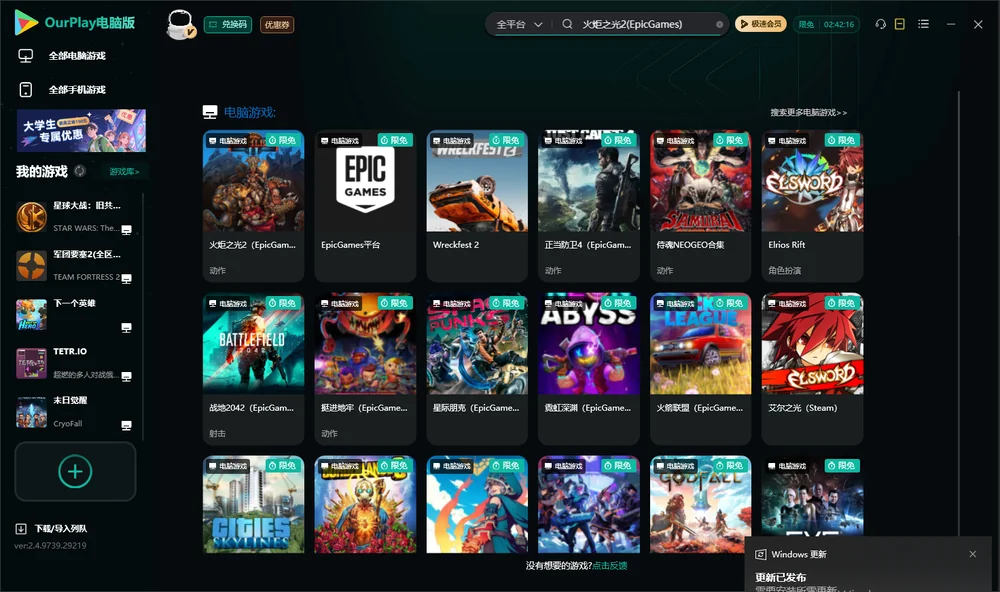This screenshot has height=592, width=1000.
Task: Open the user avatar profile
Action: tap(180, 24)
